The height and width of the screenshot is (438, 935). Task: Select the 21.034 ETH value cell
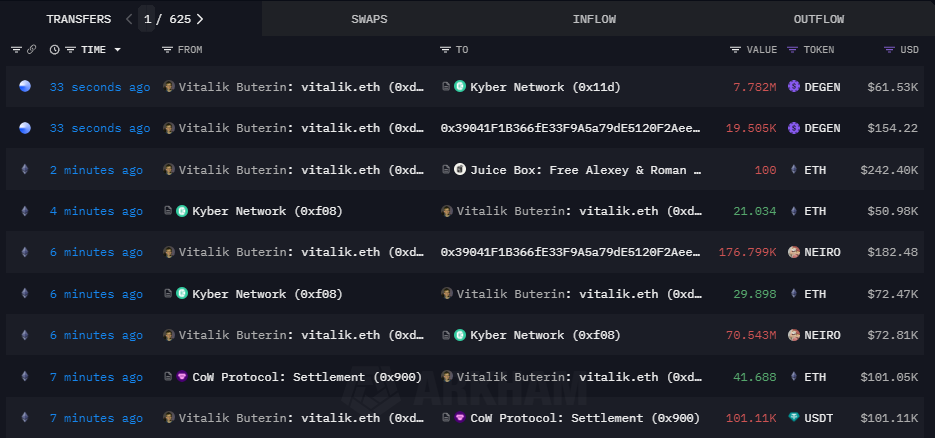[755, 211]
